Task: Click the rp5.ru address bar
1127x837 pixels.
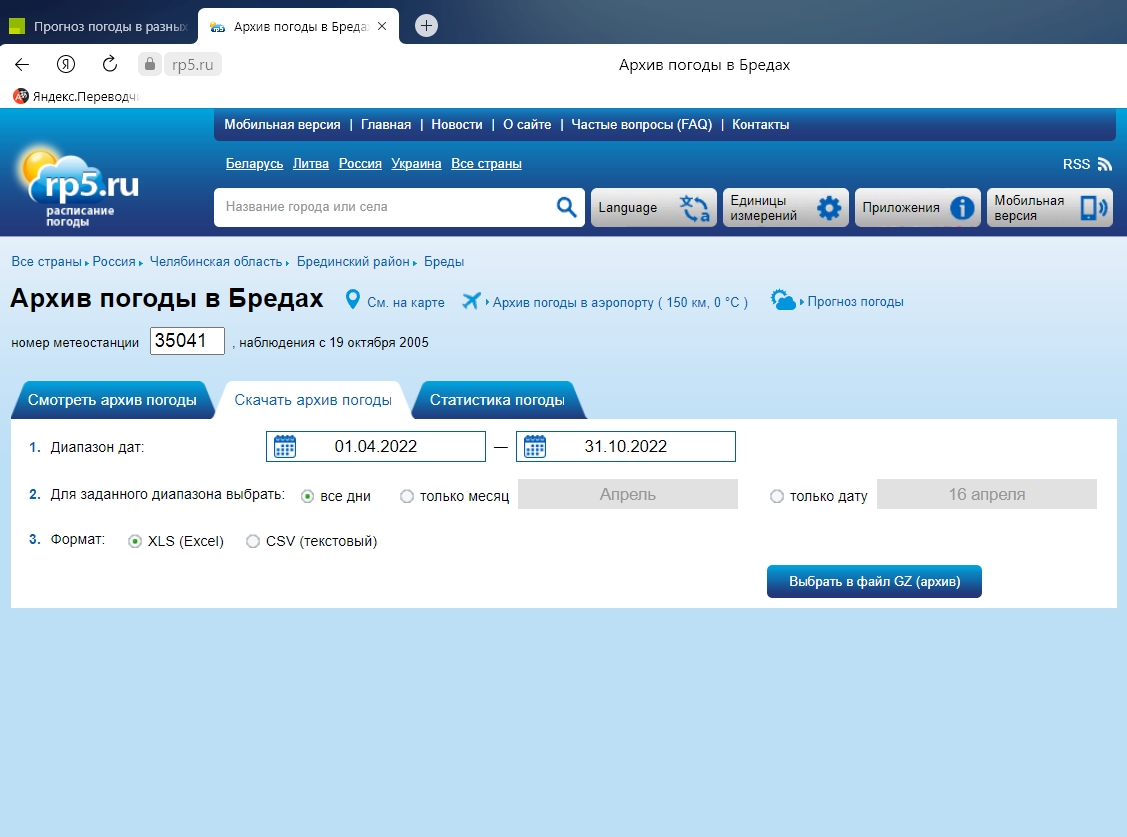Action: (x=193, y=65)
